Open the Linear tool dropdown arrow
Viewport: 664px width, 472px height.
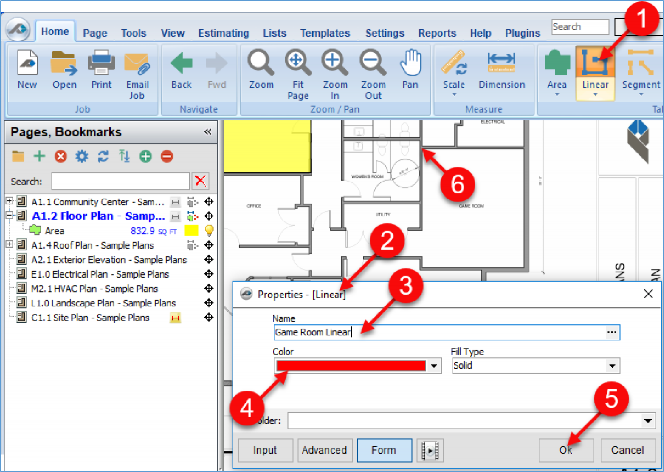click(595, 95)
